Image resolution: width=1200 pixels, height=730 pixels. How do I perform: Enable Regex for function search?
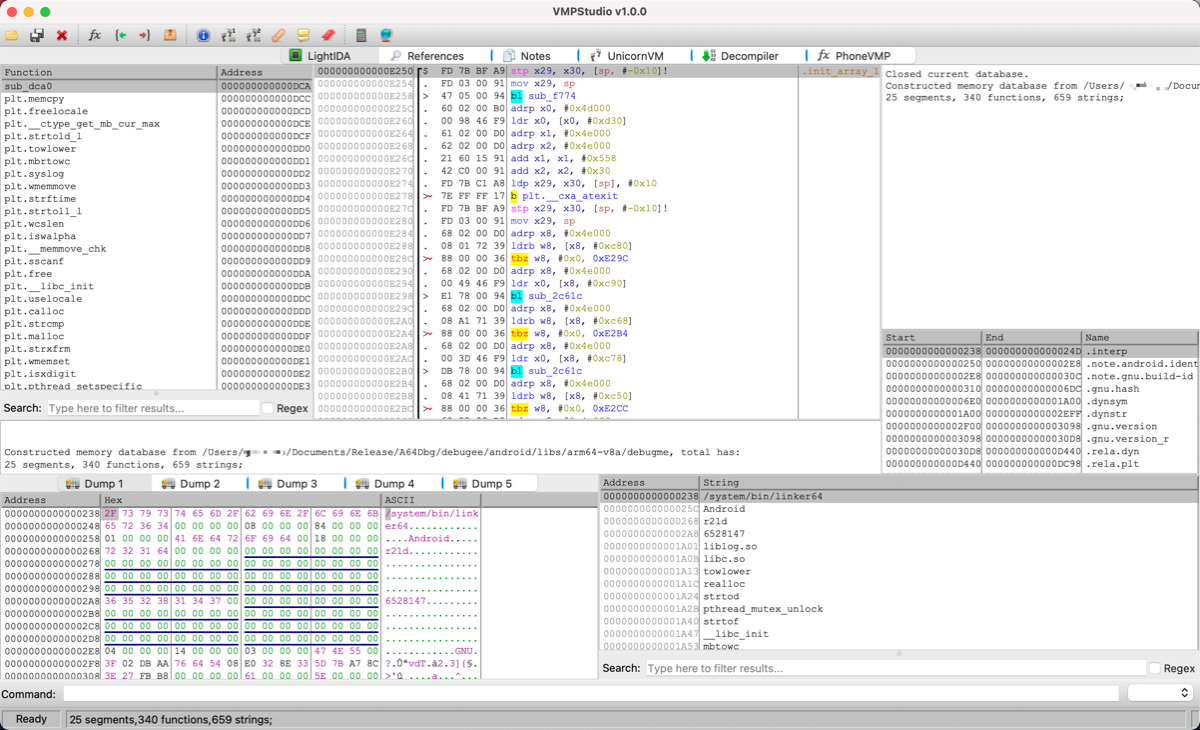(268, 408)
